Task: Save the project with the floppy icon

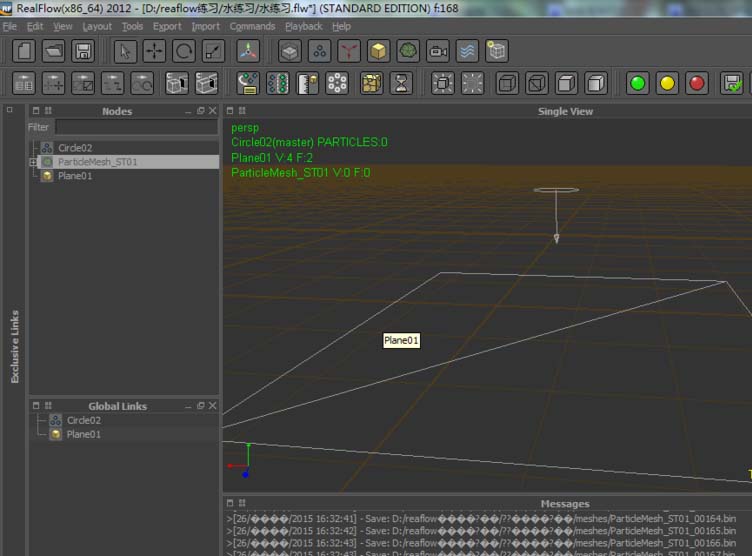Action: pos(83,51)
